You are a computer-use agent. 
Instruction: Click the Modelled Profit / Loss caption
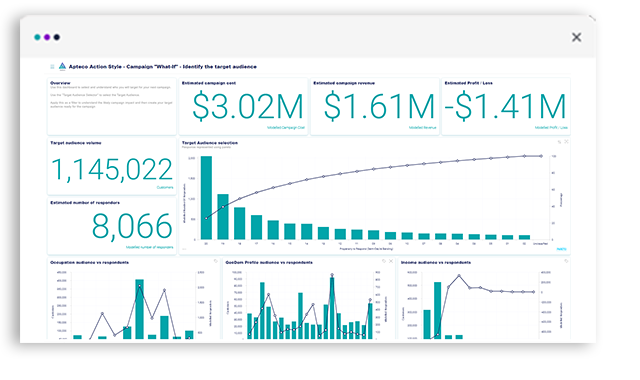click(551, 128)
